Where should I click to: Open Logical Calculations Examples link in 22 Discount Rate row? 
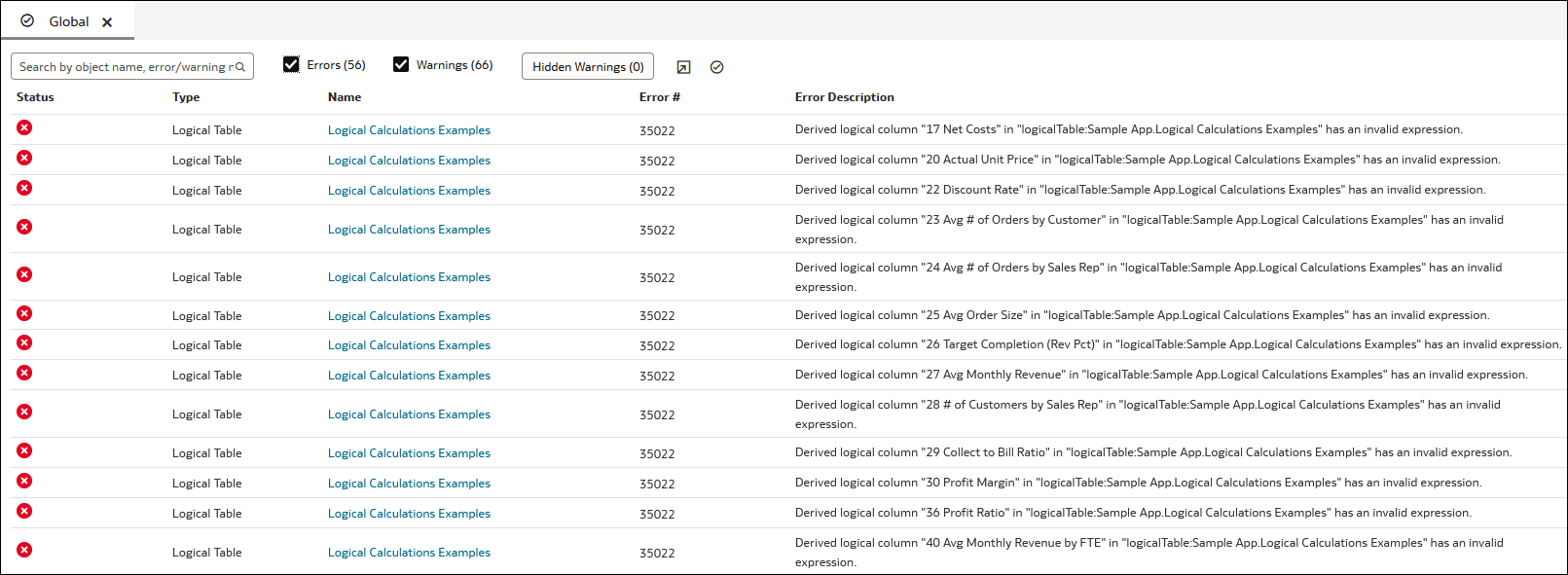409,191
